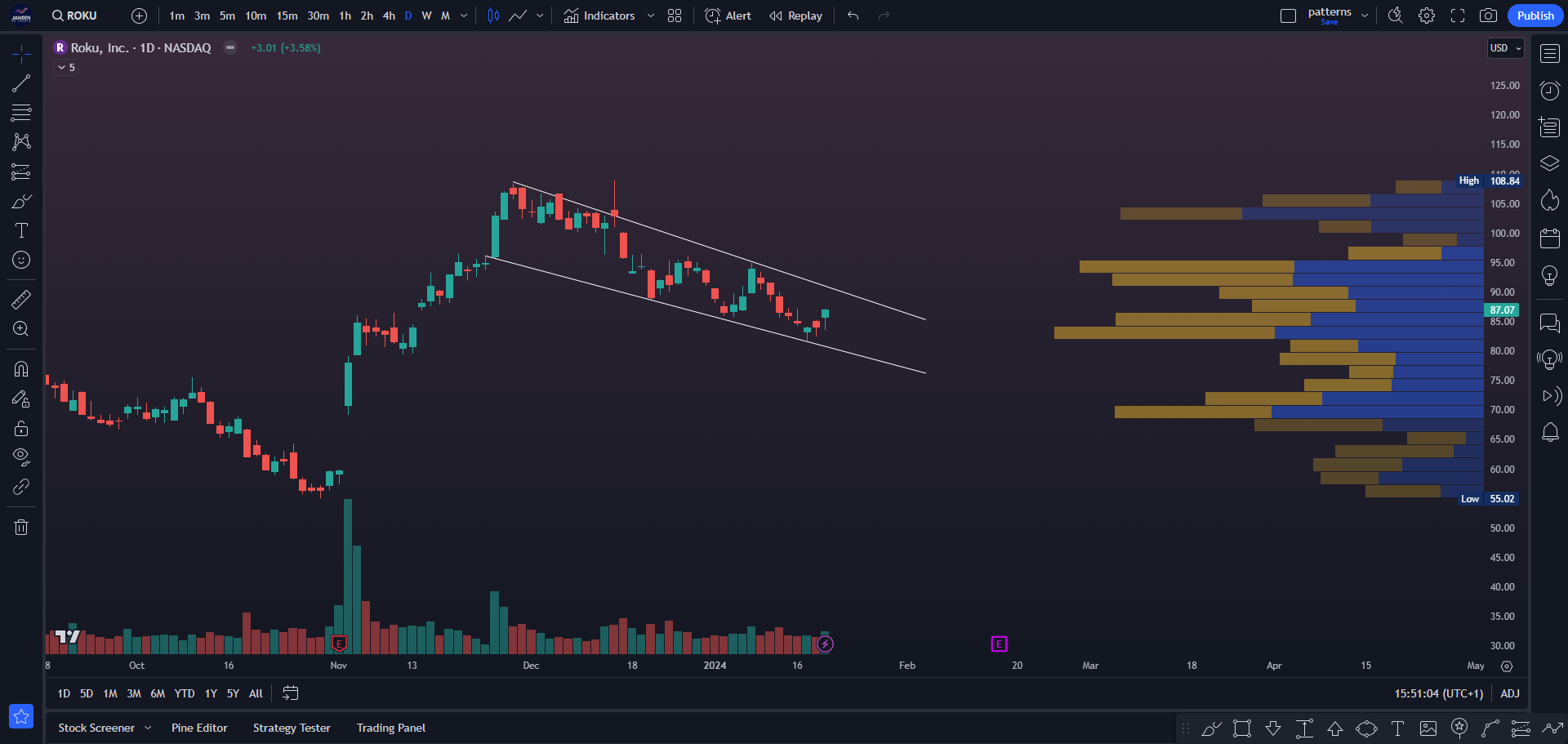
Task: Hide all drawings with eye icon
Action: pyautogui.click(x=21, y=457)
